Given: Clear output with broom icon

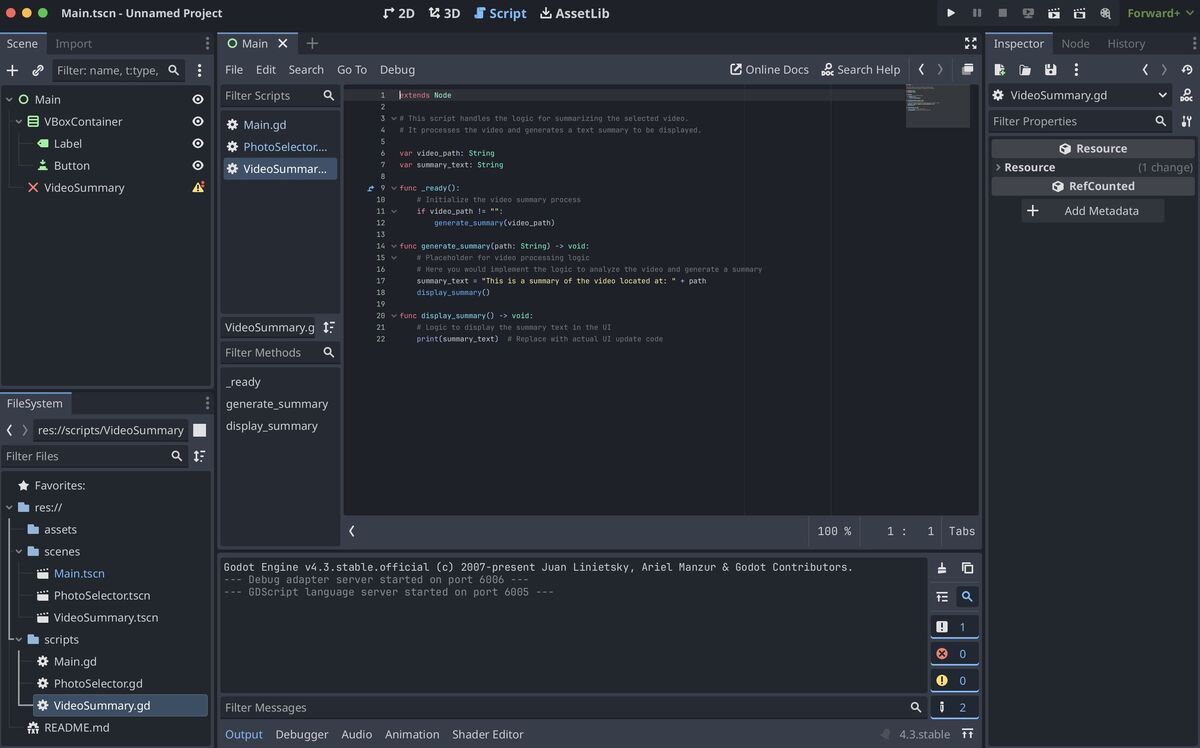Looking at the screenshot, I should click(942, 567).
